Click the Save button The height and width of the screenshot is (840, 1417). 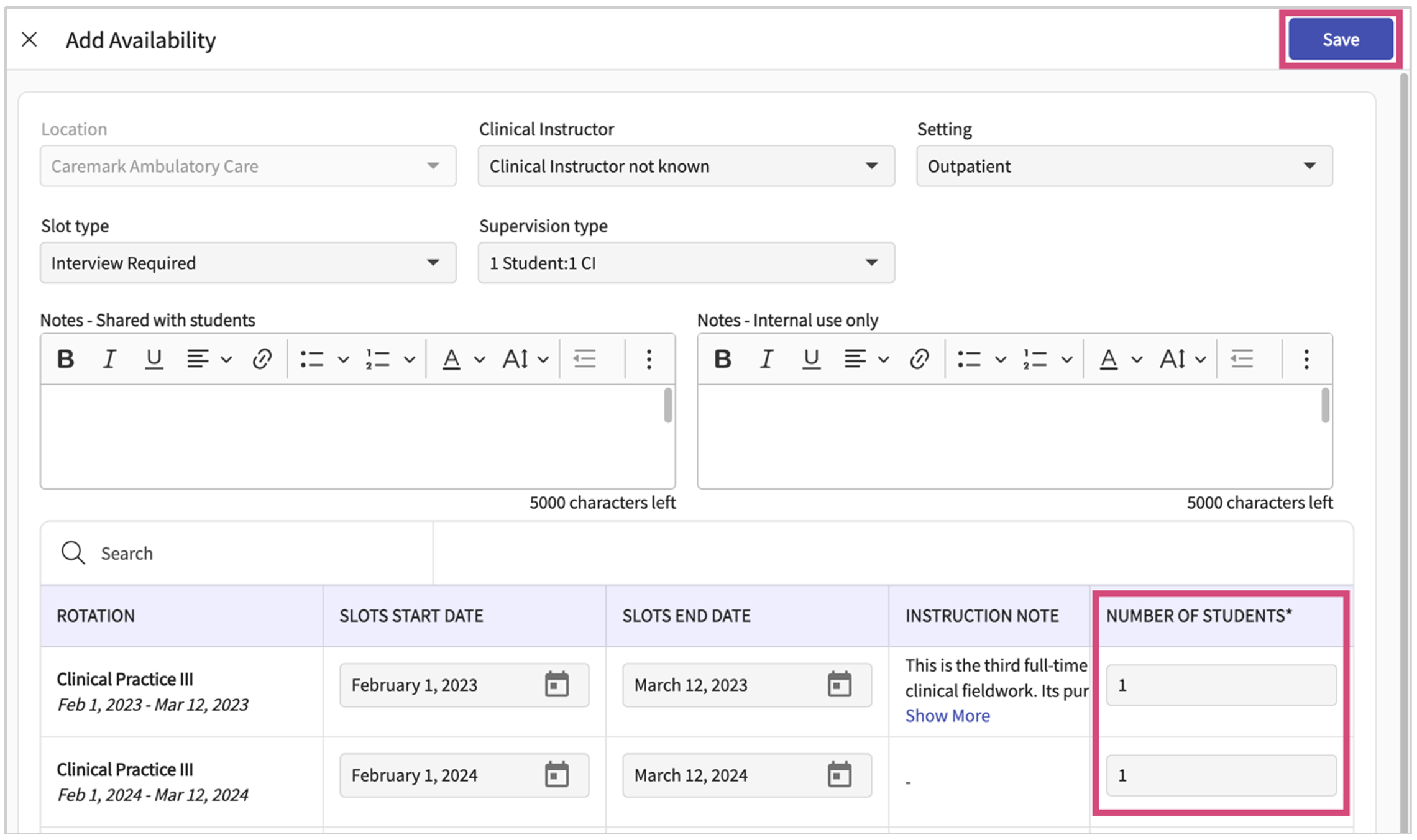(x=1341, y=40)
